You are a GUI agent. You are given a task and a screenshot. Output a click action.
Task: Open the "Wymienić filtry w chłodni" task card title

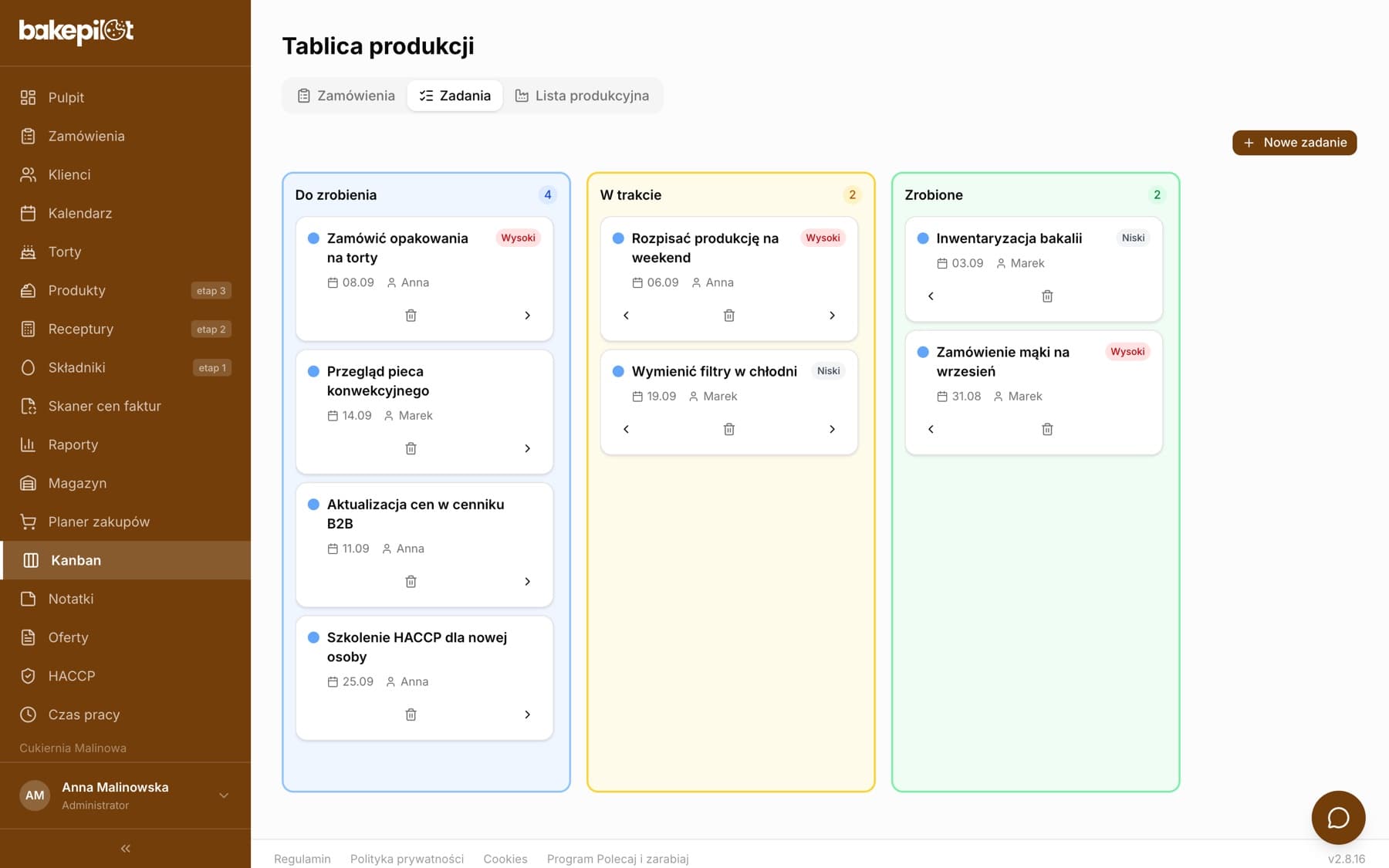click(714, 371)
